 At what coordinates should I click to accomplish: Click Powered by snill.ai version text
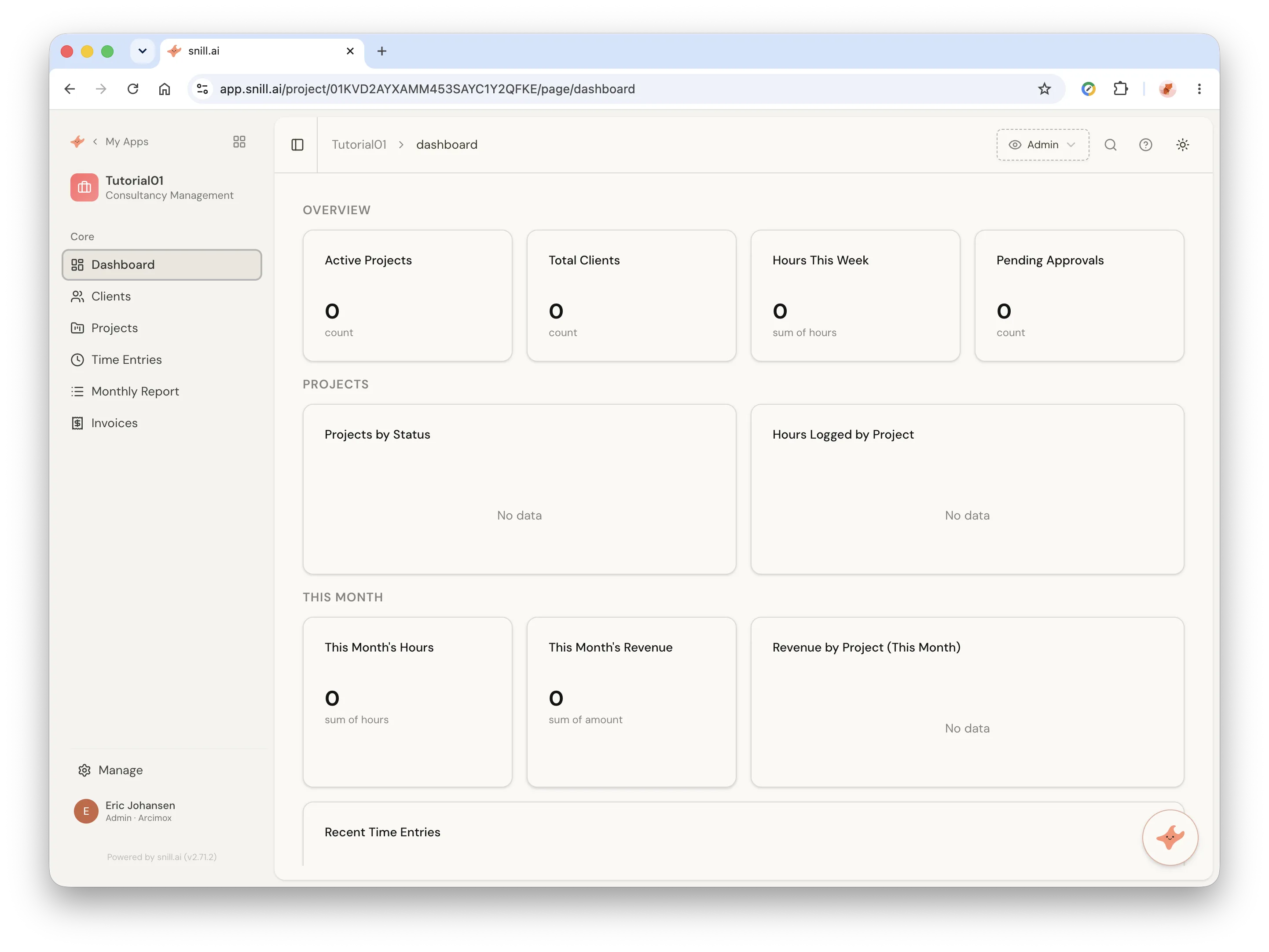click(162, 857)
